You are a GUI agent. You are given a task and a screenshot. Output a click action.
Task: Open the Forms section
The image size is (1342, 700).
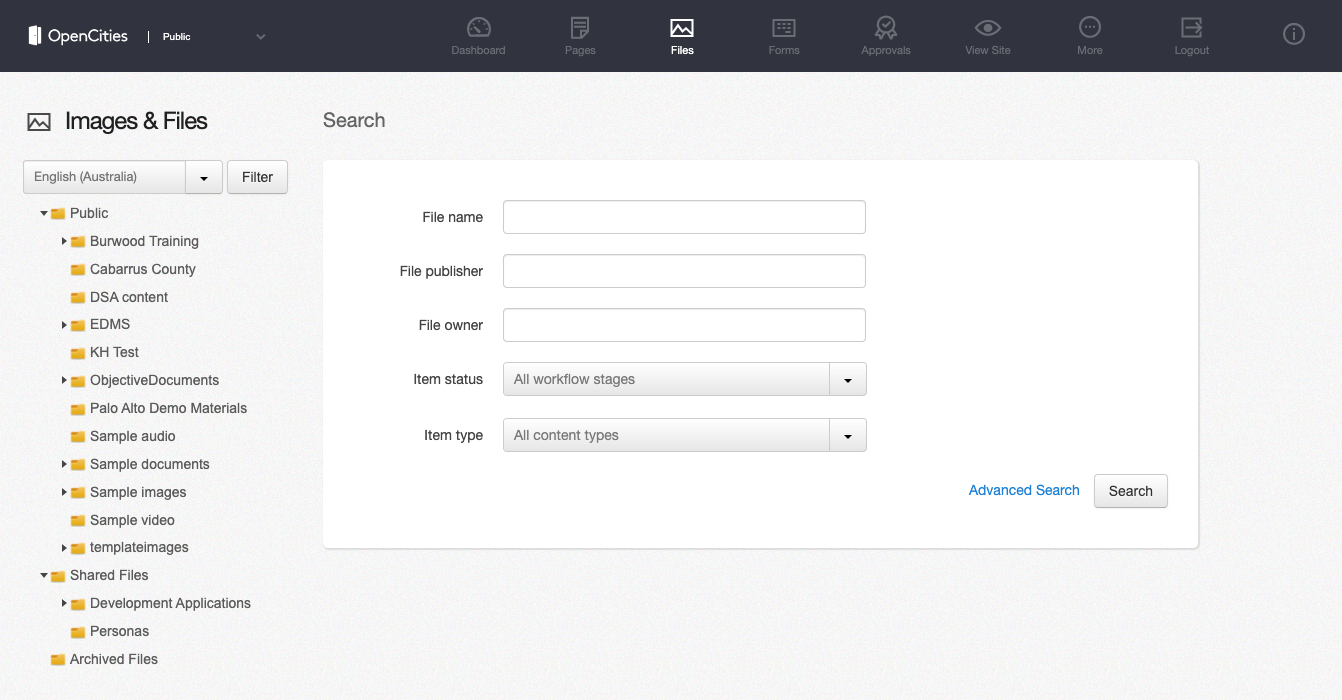coord(784,34)
